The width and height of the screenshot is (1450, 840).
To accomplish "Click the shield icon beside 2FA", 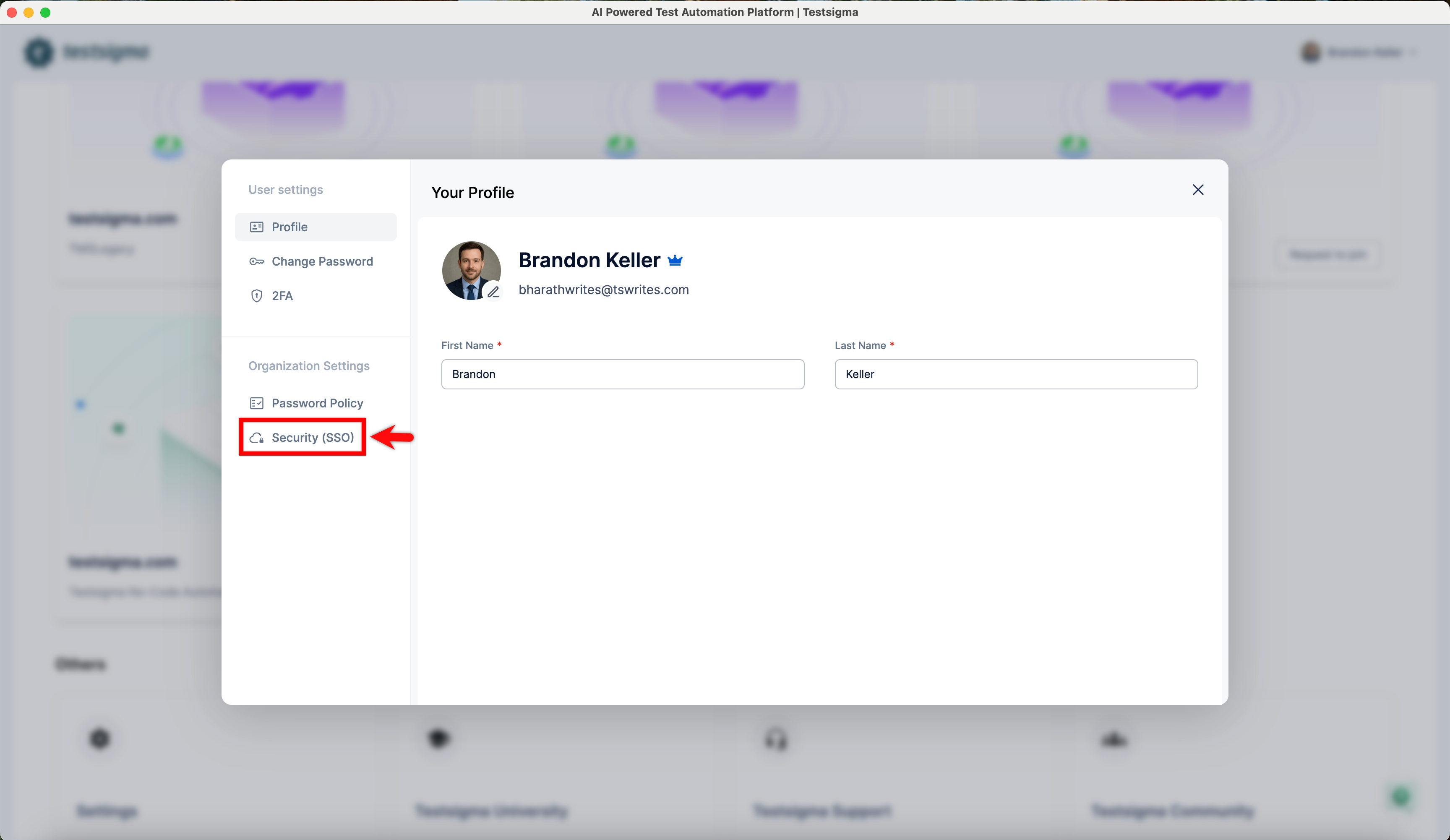I will [257, 296].
